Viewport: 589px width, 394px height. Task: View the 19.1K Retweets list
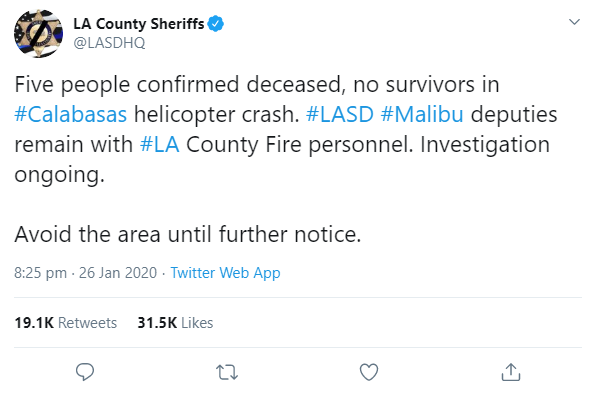click(x=66, y=323)
